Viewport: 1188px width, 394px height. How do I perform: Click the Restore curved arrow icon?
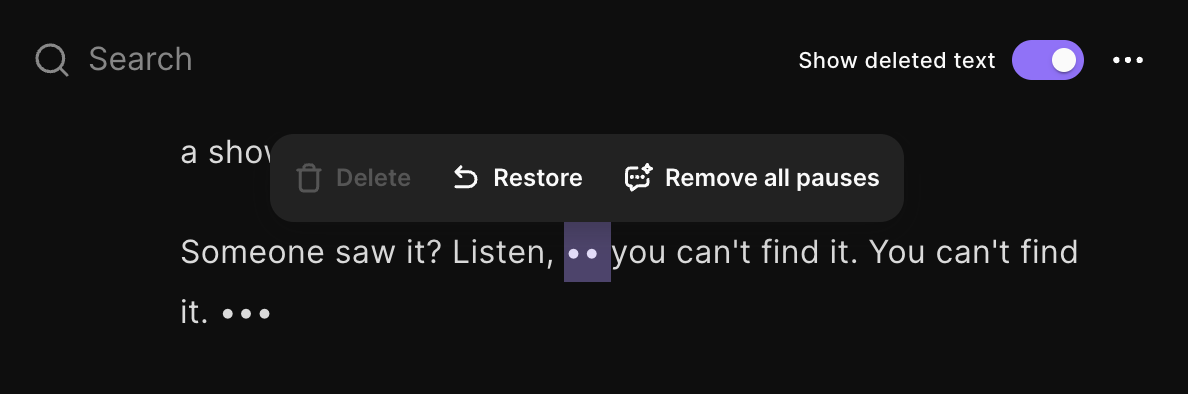[x=465, y=178]
